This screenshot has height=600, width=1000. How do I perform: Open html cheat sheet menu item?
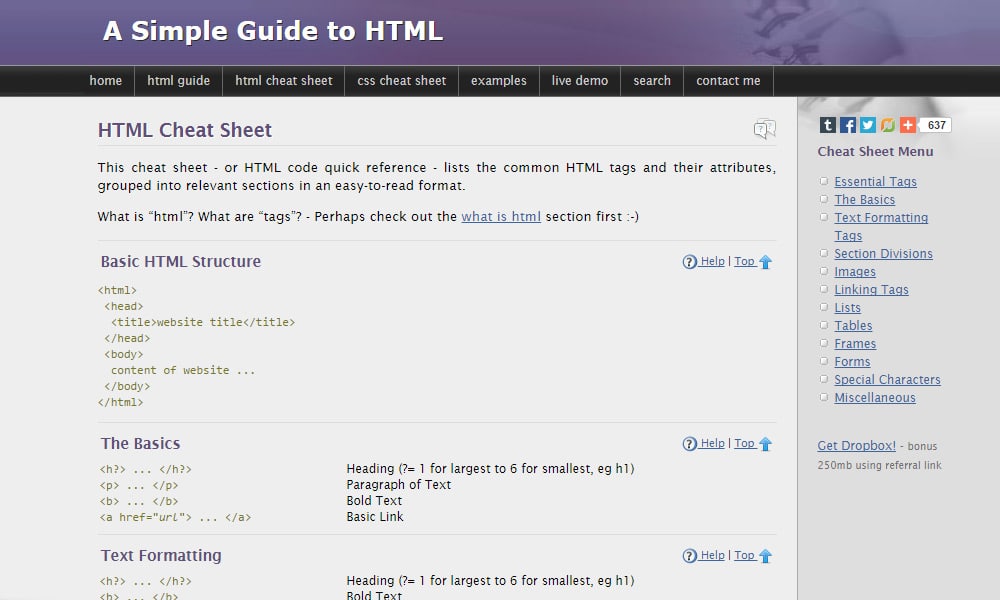click(x=284, y=81)
